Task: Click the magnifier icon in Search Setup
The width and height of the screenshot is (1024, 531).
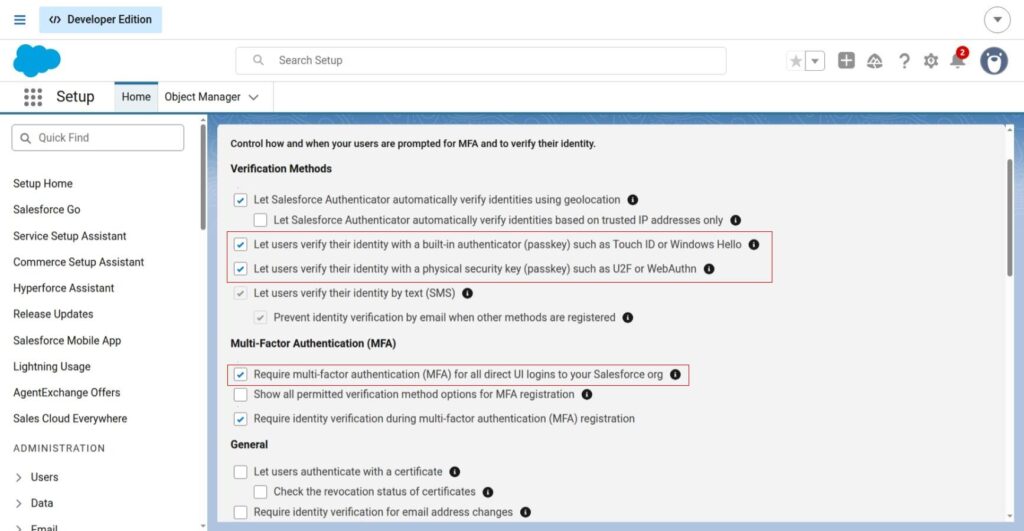Action: pyautogui.click(x=258, y=60)
